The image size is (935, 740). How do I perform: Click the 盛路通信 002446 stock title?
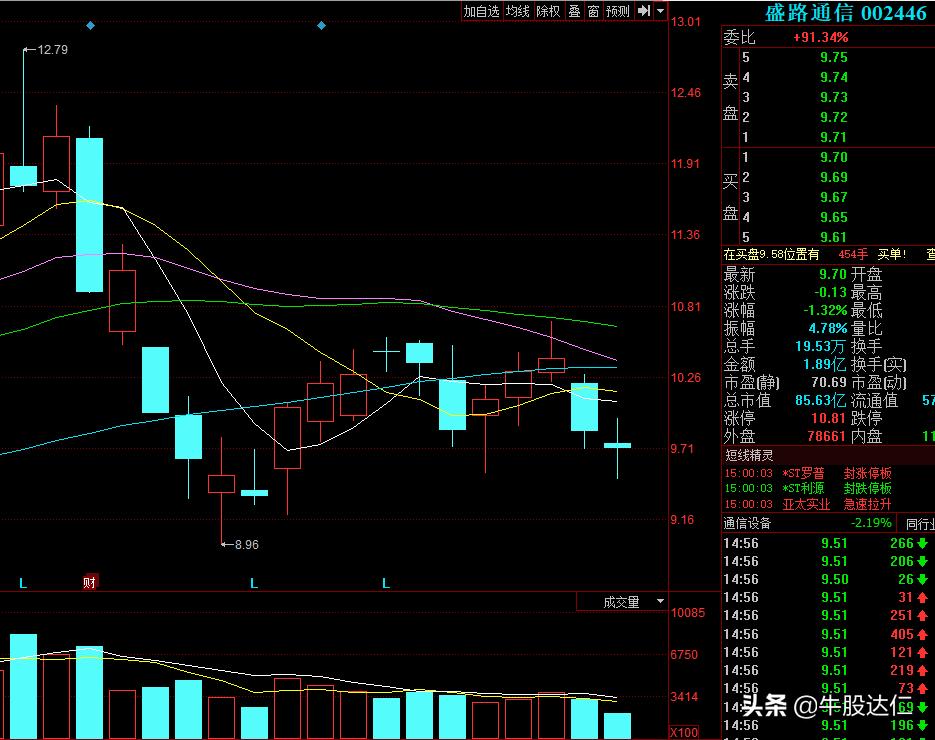[846, 13]
